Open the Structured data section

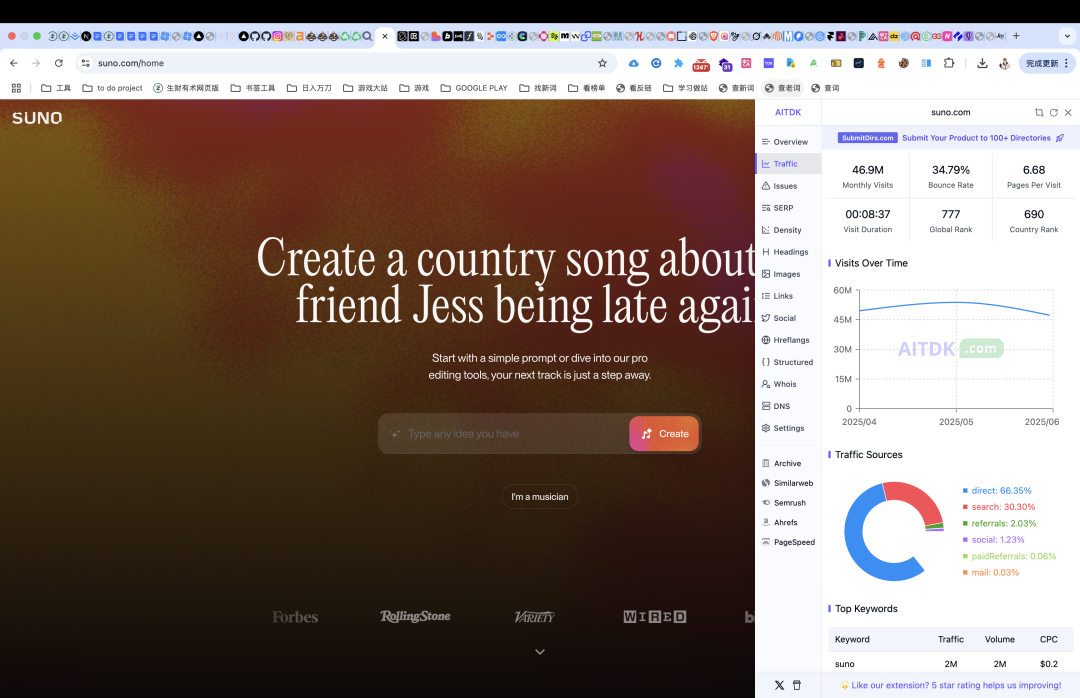[785, 362]
